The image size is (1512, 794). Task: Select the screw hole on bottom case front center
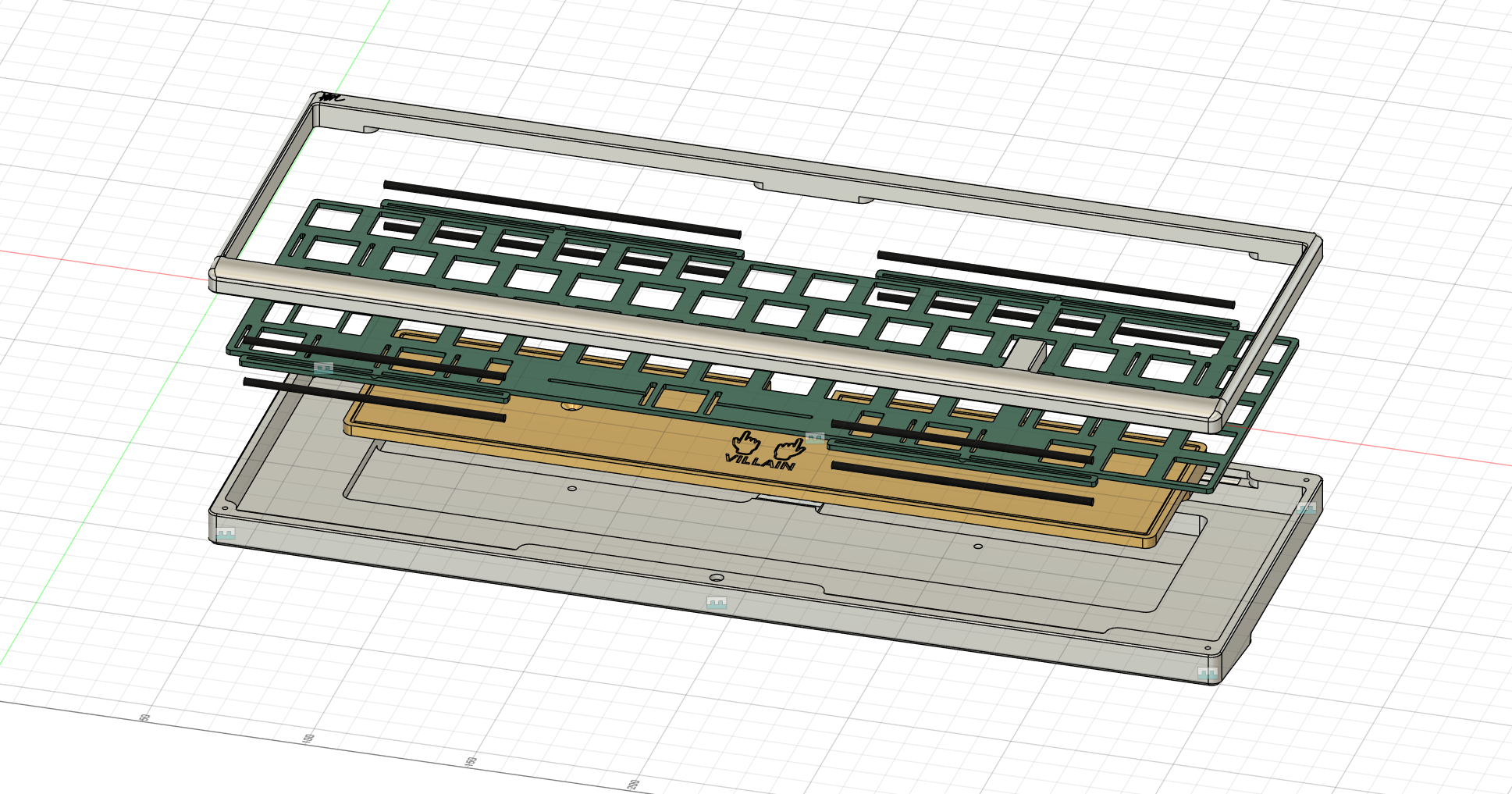717,579
